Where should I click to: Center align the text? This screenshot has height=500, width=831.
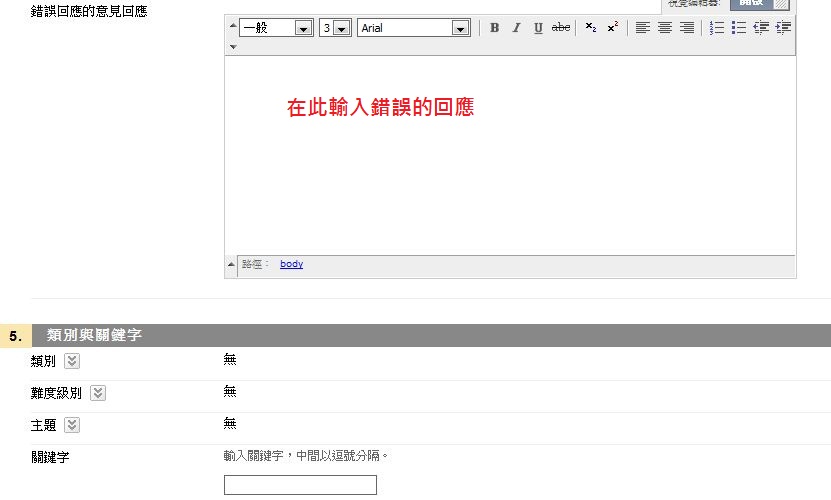[x=664, y=28]
